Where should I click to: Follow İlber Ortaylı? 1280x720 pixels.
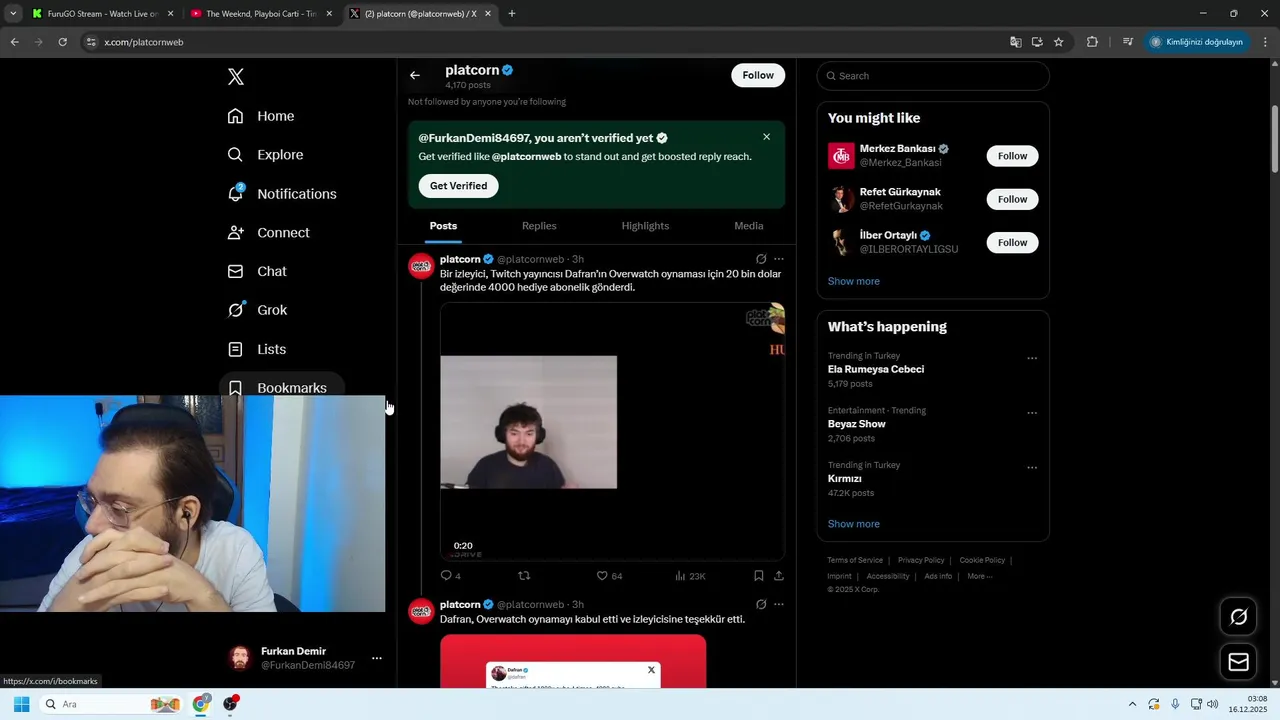(1012, 242)
